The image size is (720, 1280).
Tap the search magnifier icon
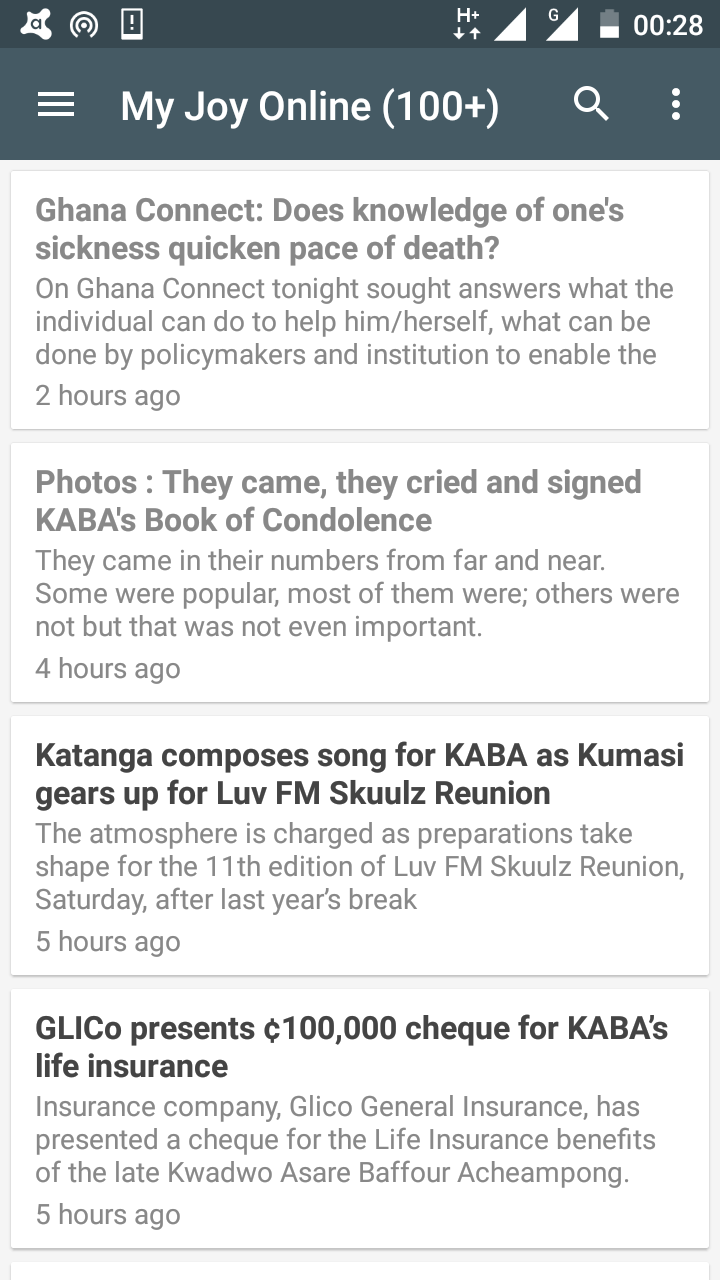(591, 103)
